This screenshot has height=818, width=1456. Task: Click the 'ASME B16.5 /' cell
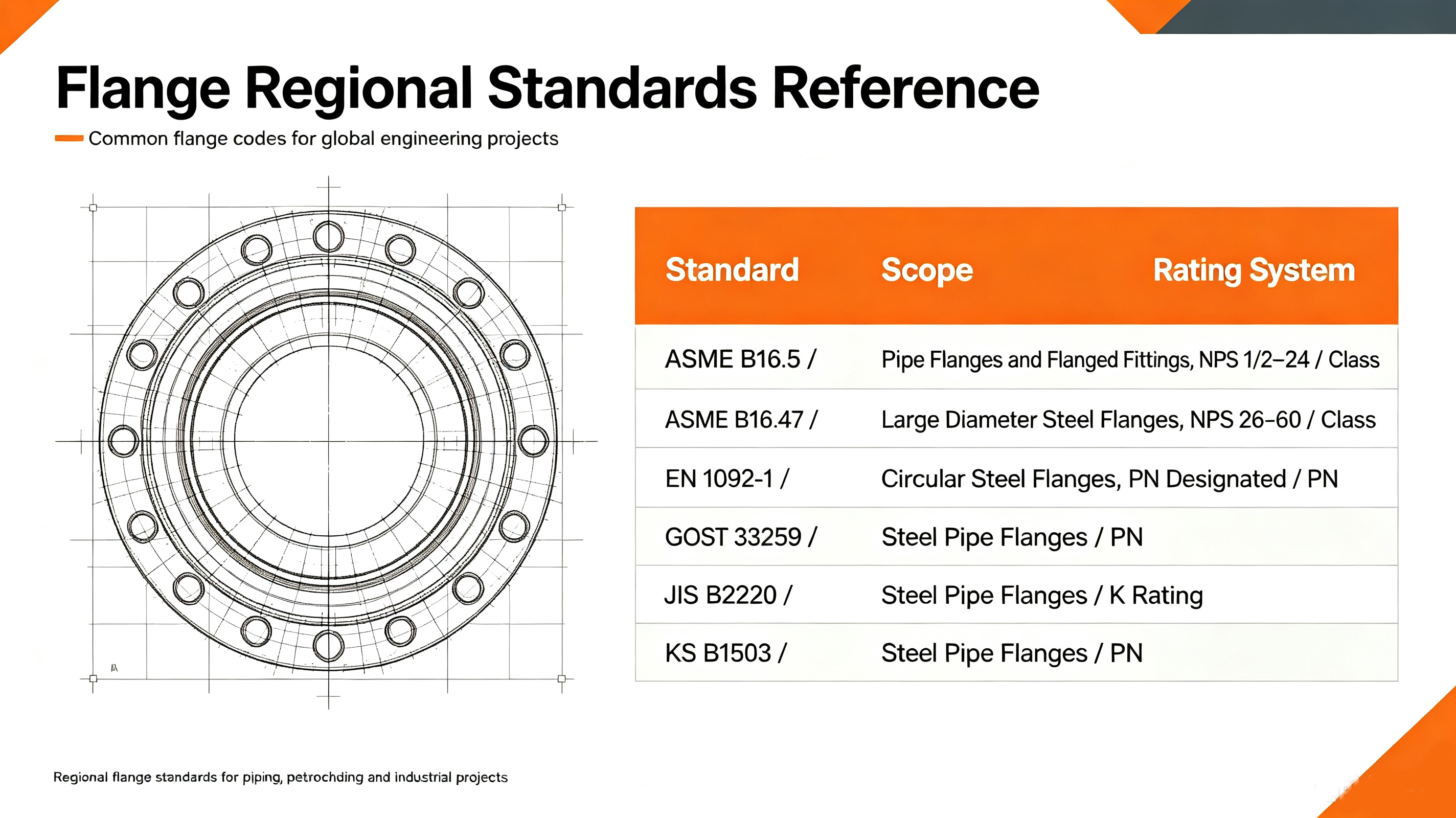[x=740, y=359]
